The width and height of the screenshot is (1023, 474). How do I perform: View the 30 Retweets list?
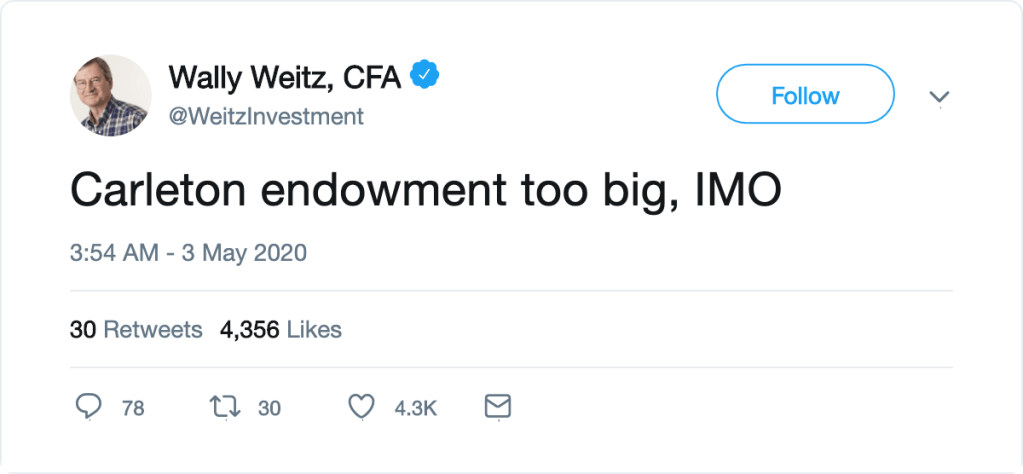tap(136, 329)
